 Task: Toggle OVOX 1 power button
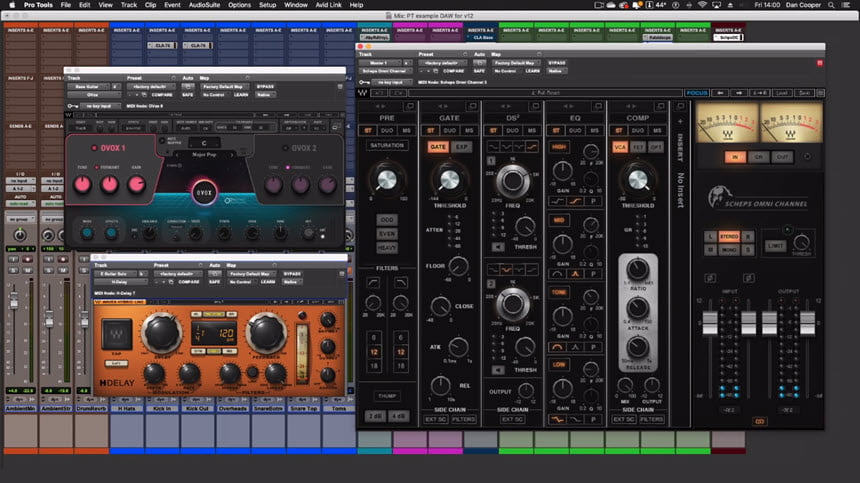(x=94, y=148)
